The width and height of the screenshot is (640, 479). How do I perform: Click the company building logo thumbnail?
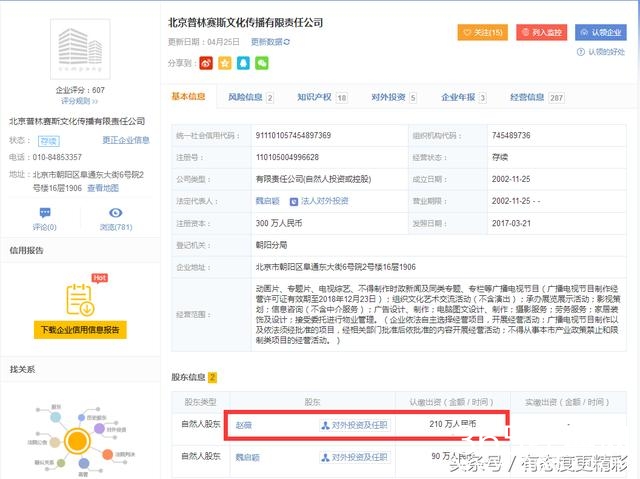click(84, 51)
